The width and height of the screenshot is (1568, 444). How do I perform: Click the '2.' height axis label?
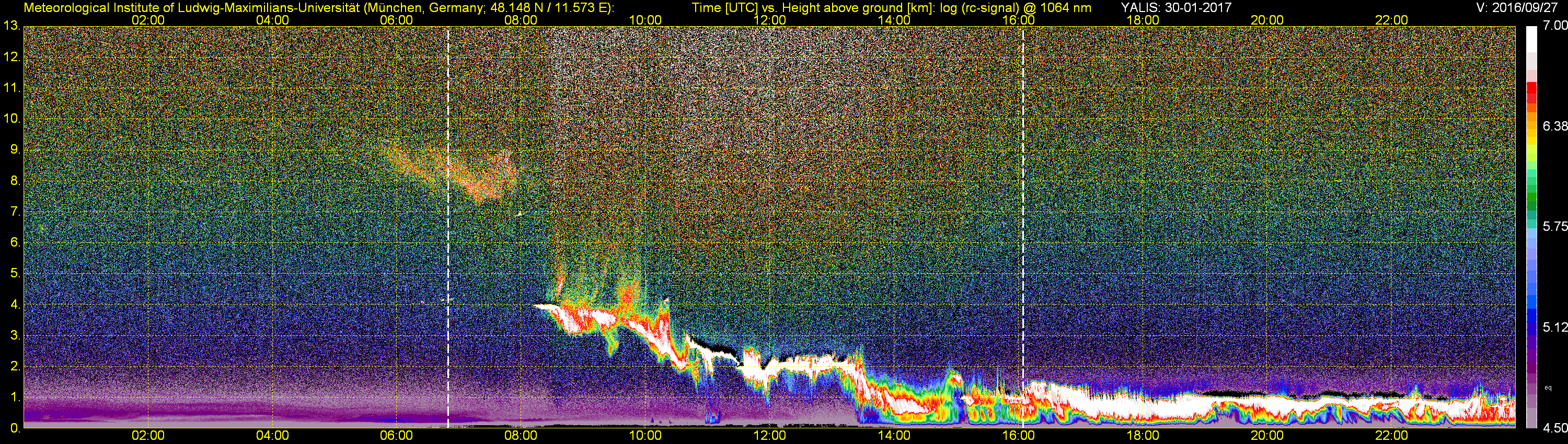tap(16, 366)
